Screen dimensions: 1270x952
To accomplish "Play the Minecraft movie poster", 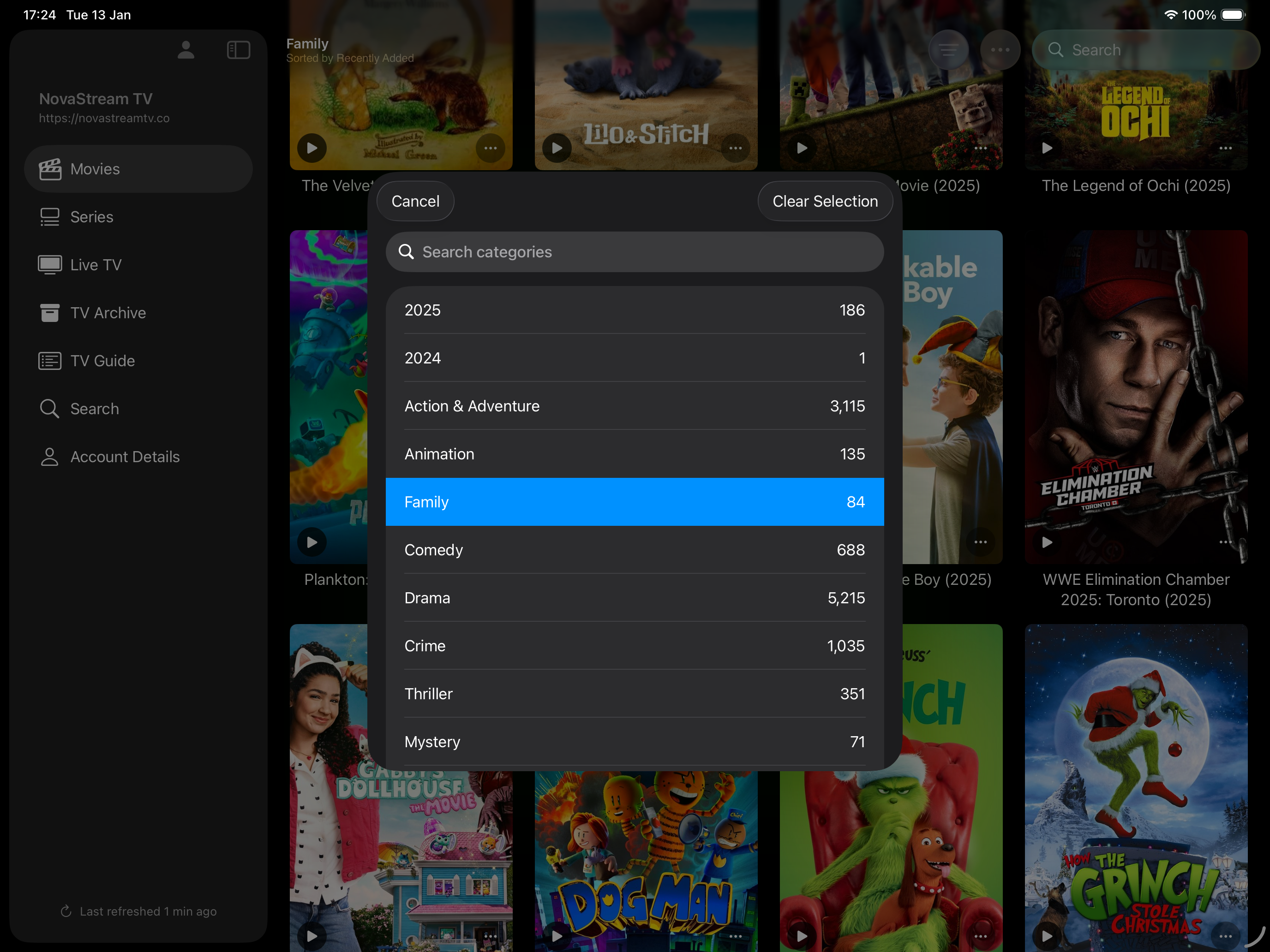I will 802,148.
